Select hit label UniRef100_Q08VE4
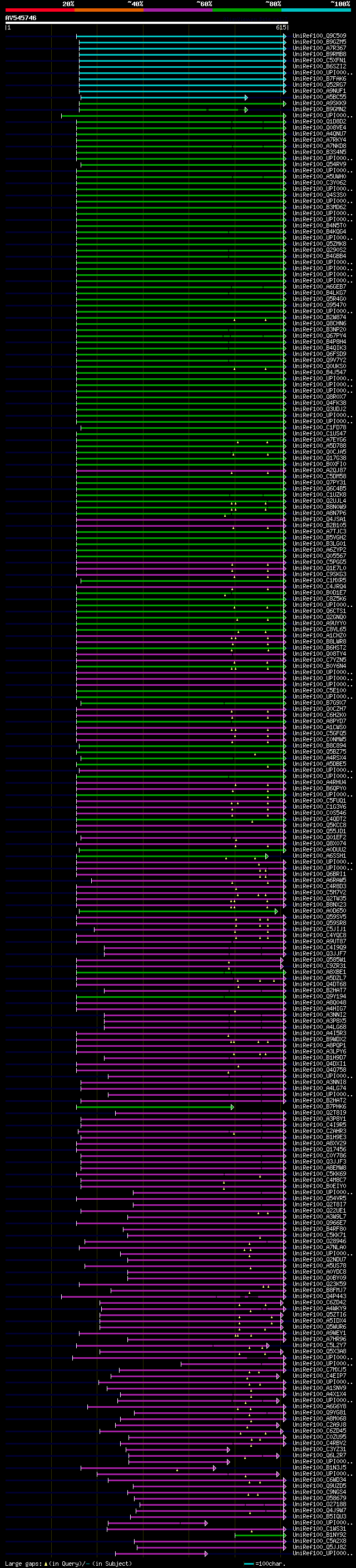This screenshot has height=1568, width=356. (x=319, y=128)
